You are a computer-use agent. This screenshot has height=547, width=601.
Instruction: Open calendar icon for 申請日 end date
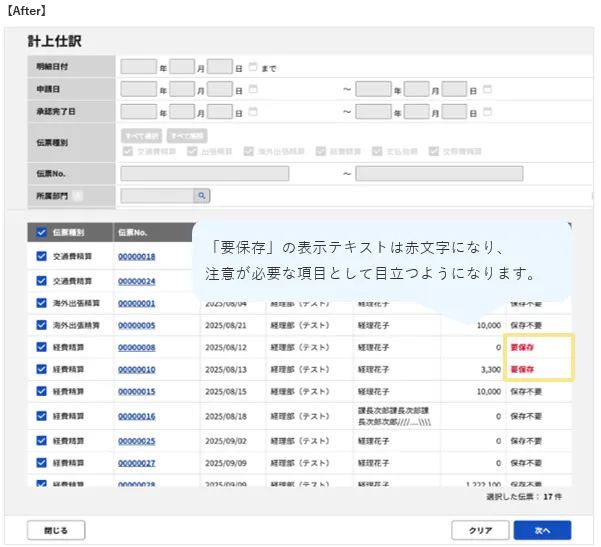[x=487, y=89]
